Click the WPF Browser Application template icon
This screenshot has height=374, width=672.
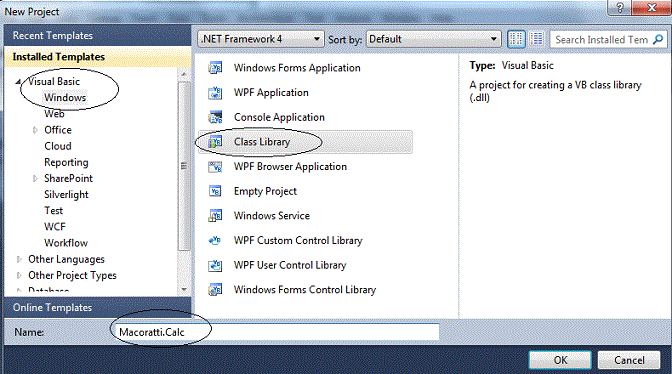pos(215,167)
